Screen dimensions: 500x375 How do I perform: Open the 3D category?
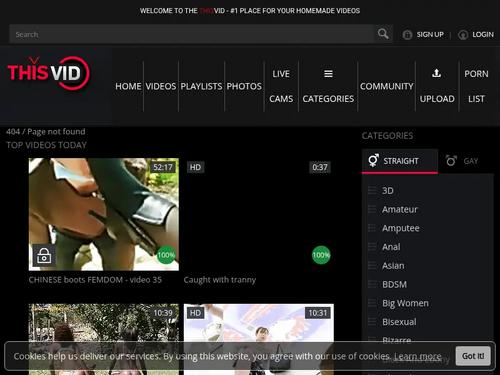pos(388,191)
